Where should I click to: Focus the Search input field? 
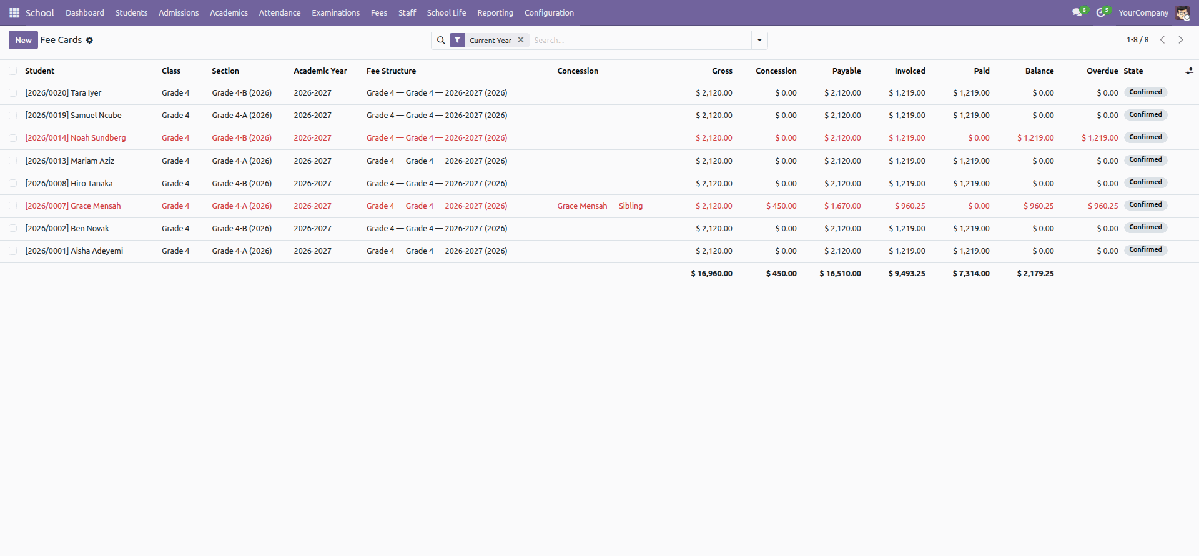point(641,40)
